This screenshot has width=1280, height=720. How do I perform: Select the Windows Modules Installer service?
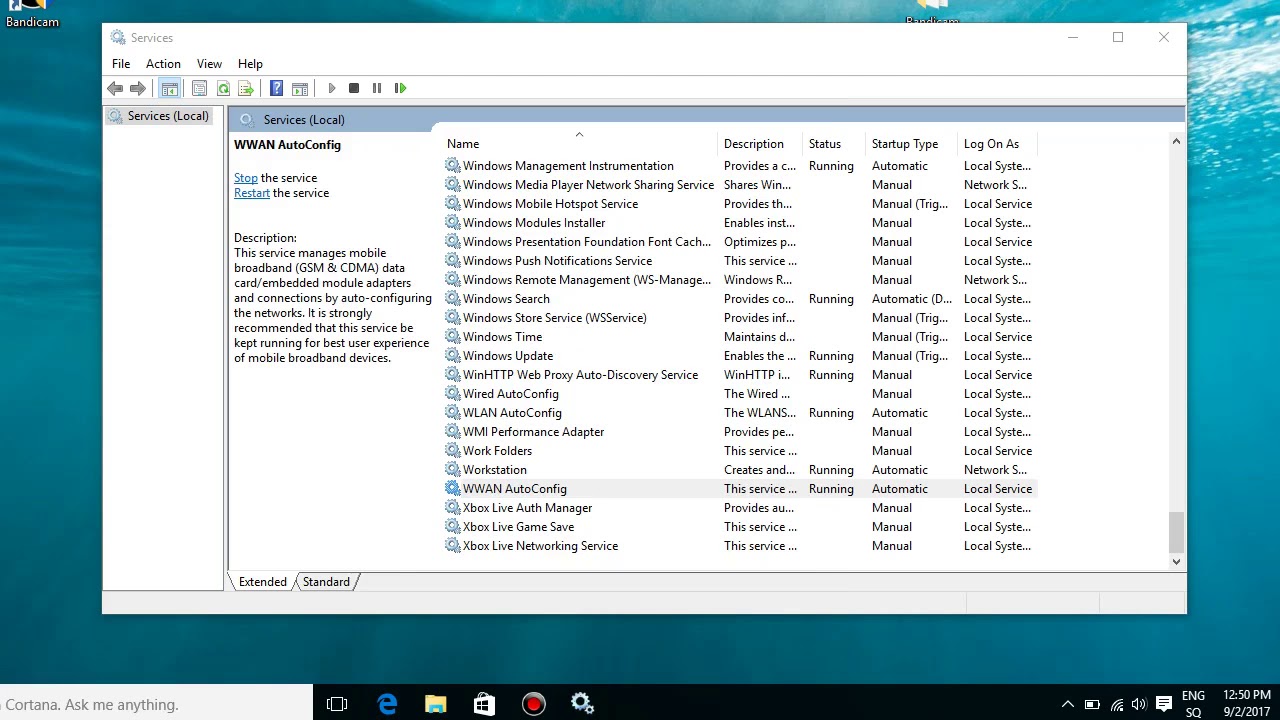coord(740,223)
